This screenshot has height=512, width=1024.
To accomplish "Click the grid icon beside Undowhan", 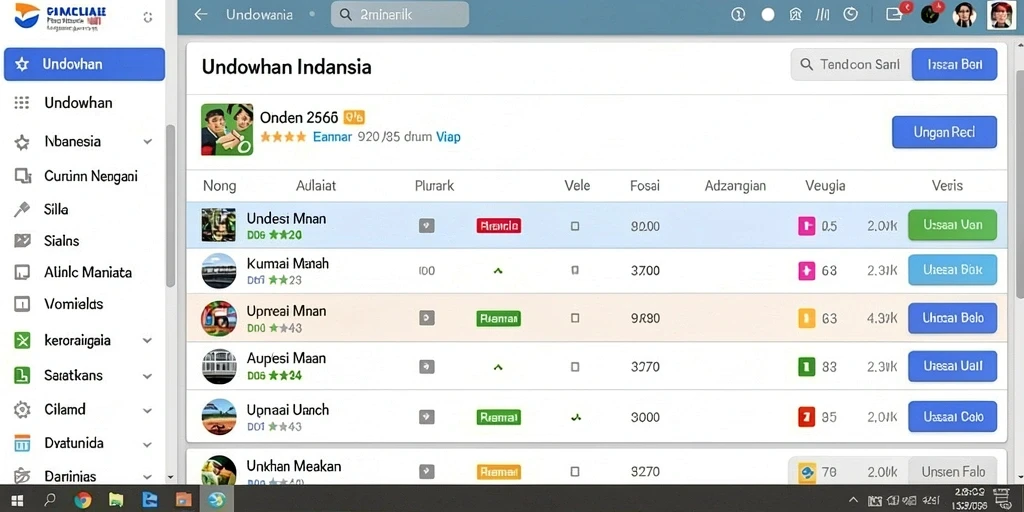I will point(22,103).
